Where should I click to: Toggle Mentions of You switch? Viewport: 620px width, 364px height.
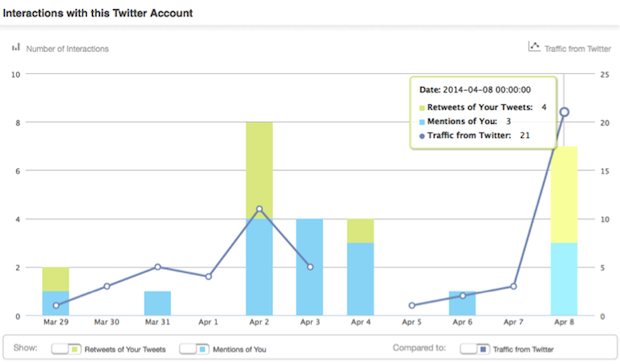coord(194,349)
